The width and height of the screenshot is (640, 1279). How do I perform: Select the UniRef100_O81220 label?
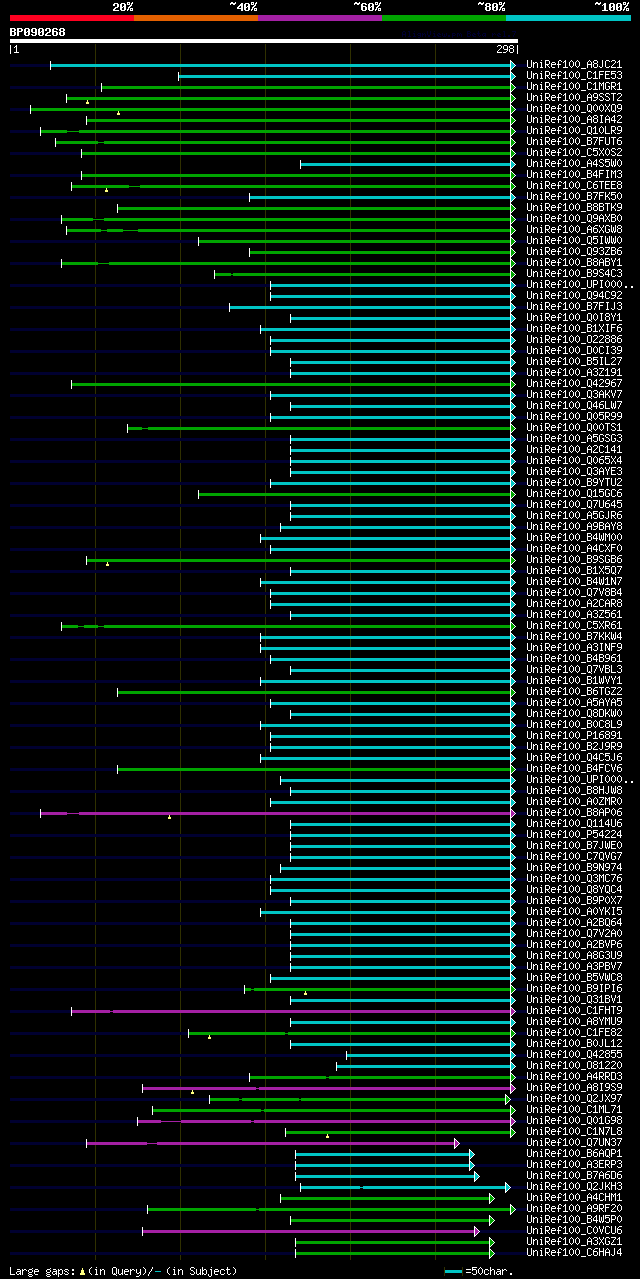coord(574,1065)
